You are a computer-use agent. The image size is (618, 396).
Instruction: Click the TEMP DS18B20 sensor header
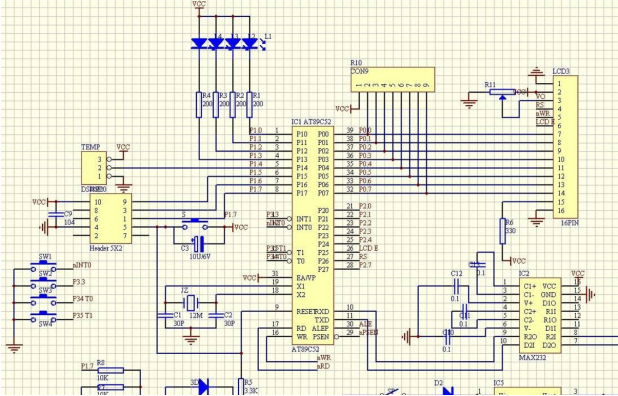click(x=94, y=168)
